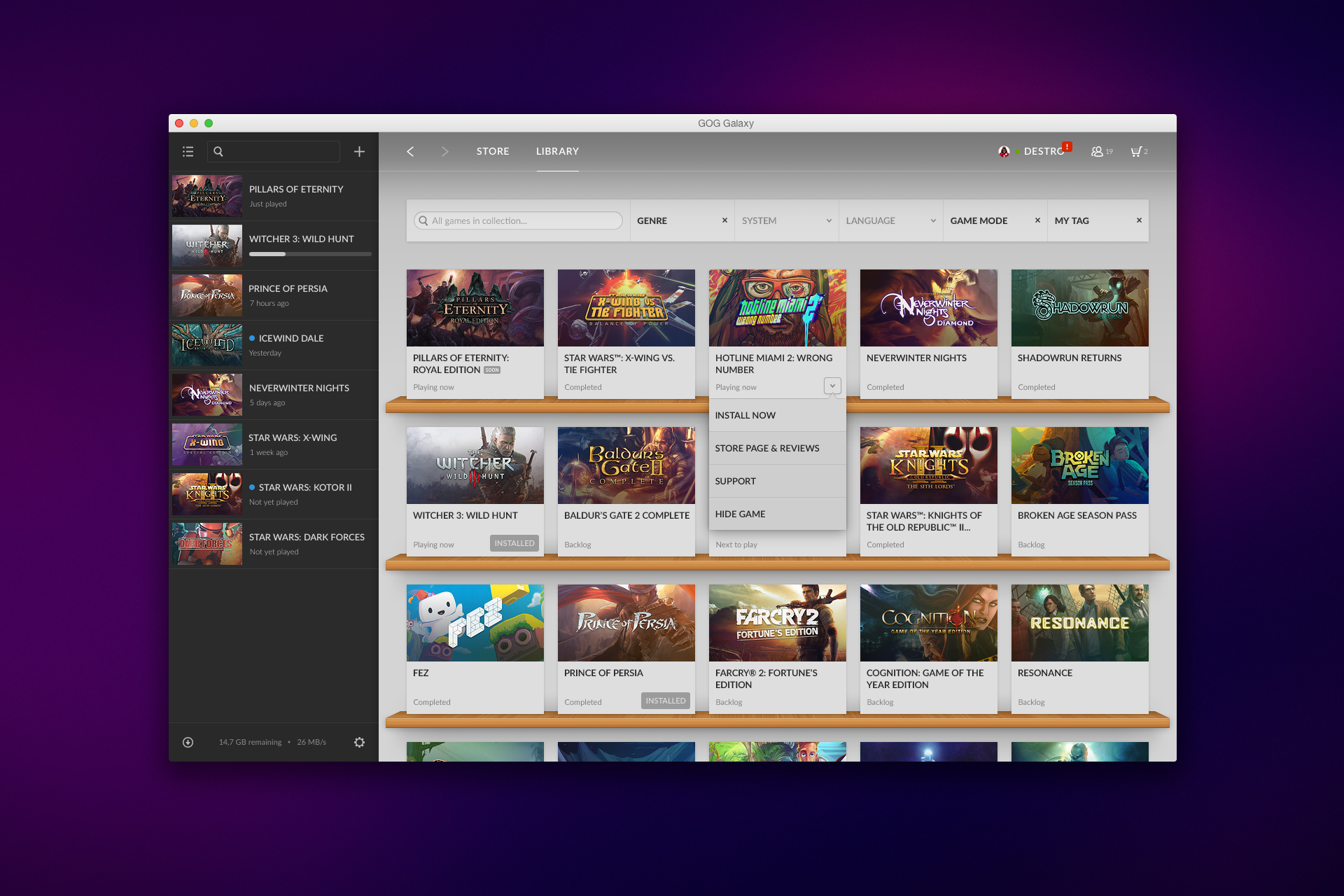Click the hamburger menu icon
The image size is (1344, 896).
point(188,151)
